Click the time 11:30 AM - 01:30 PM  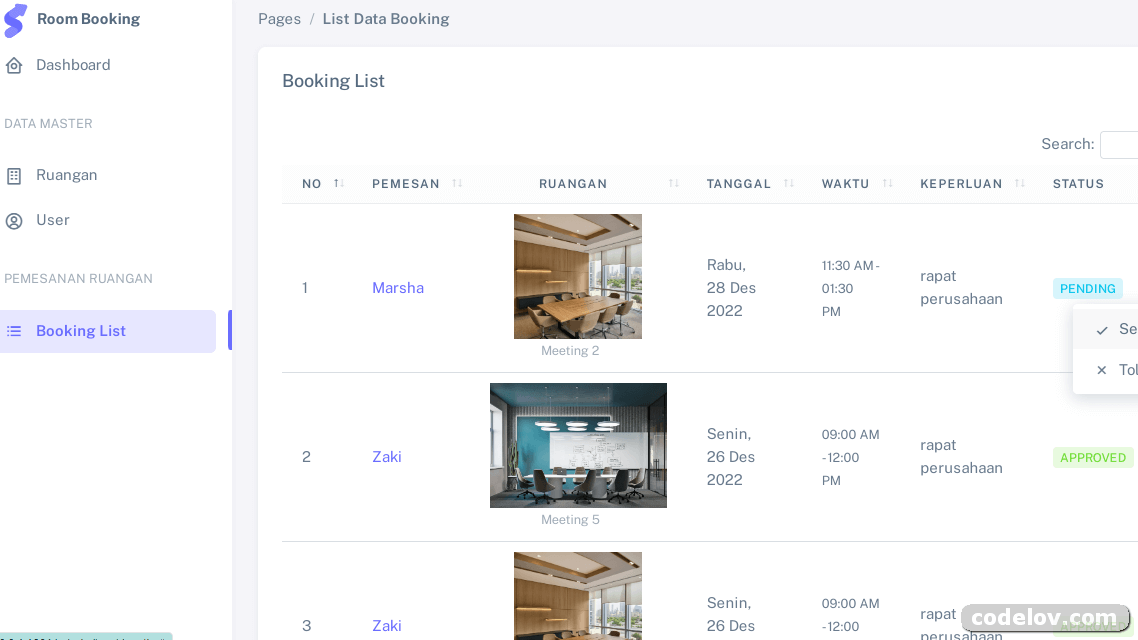pos(851,289)
